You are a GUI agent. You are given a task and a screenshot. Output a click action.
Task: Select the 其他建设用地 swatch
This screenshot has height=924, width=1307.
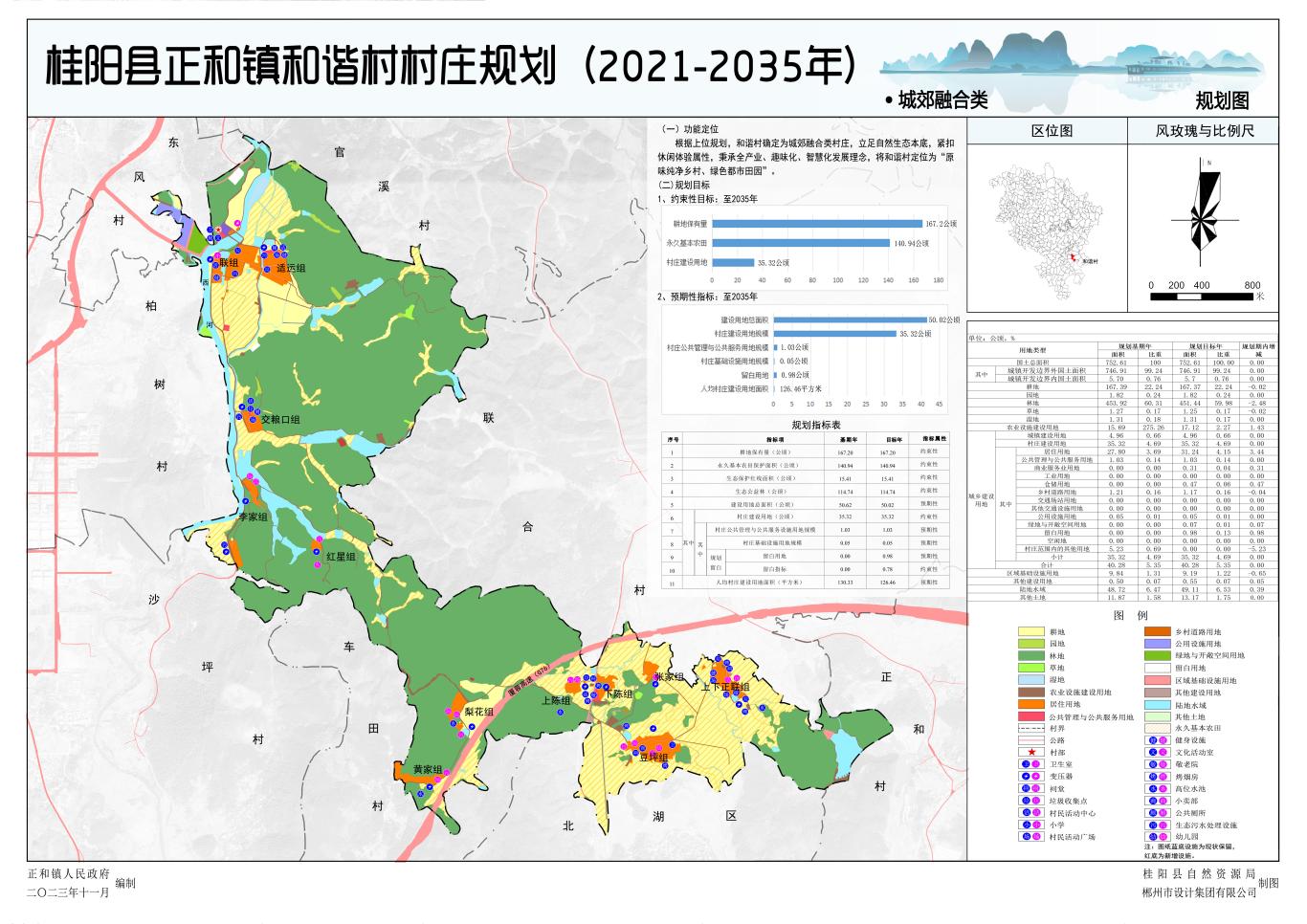pyautogui.click(x=1158, y=693)
